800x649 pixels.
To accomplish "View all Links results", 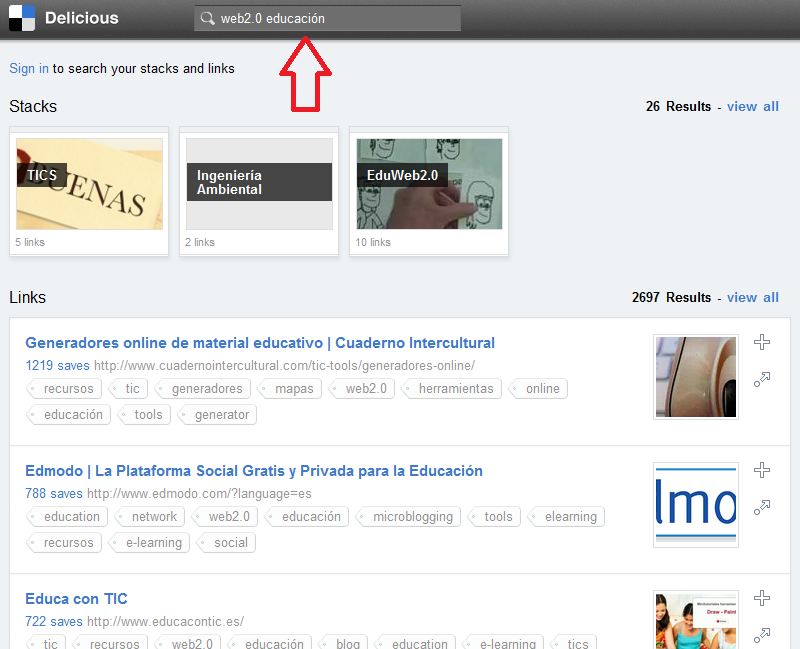I will point(752,297).
